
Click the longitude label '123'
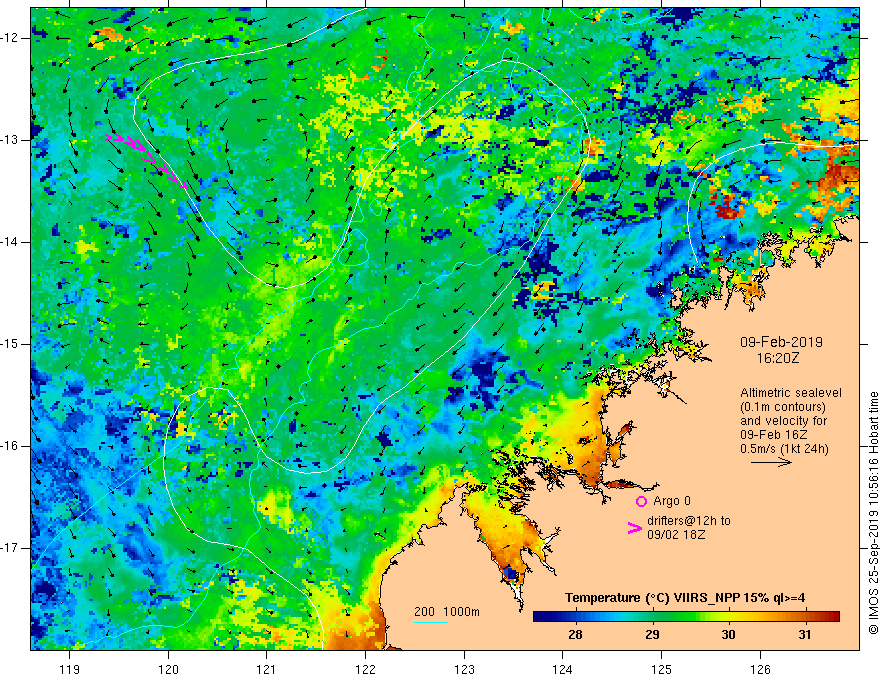point(464,669)
